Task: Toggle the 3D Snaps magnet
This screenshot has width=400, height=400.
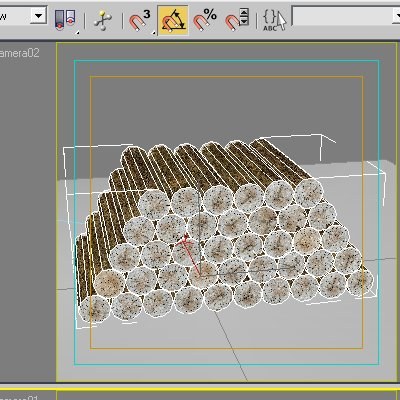Action: click(x=140, y=21)
